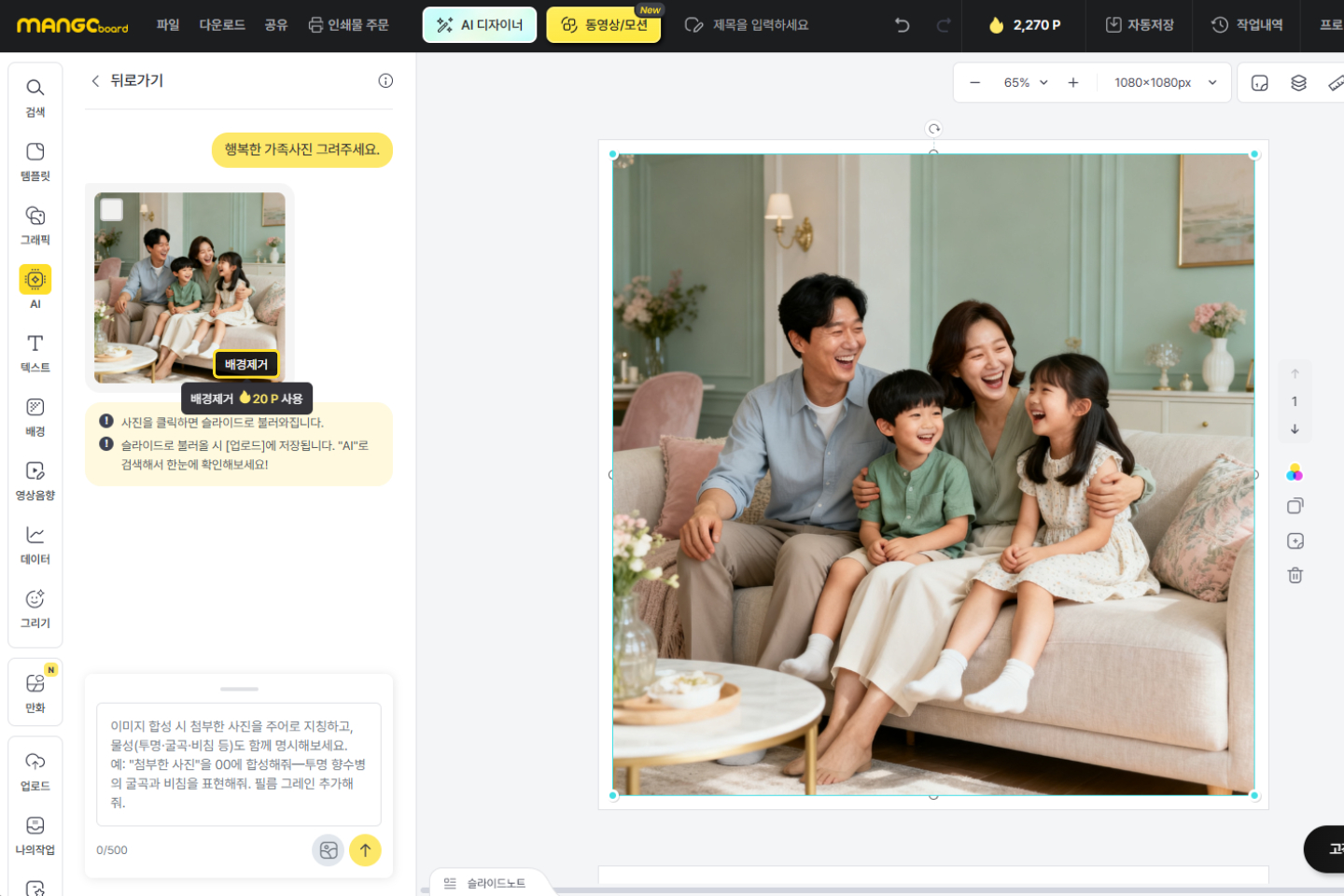Toggle the 자동저장 autosave option
Screen dimensions: 1344x896
(x=1139, y=25)
